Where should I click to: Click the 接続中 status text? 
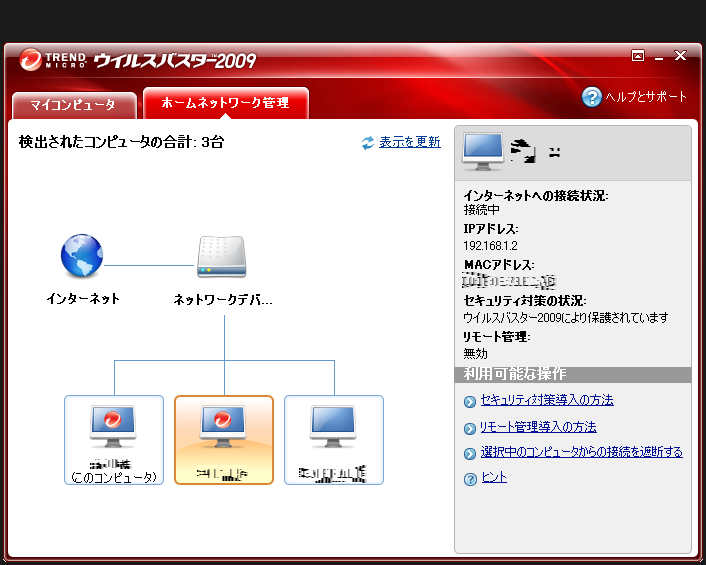pos(481,210)
